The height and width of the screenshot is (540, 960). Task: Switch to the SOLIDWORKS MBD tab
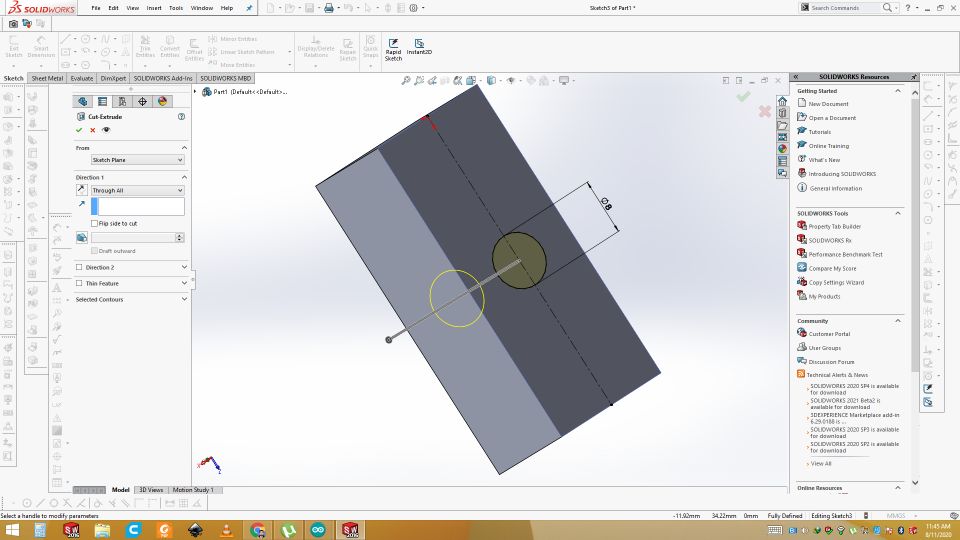[x=225, y=78]
